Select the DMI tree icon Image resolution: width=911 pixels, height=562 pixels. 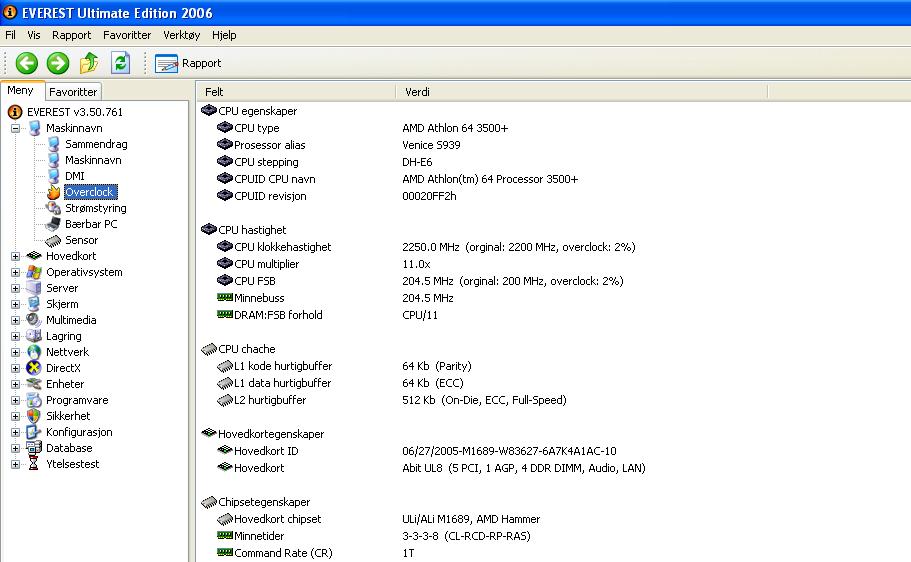coord(53,176)
